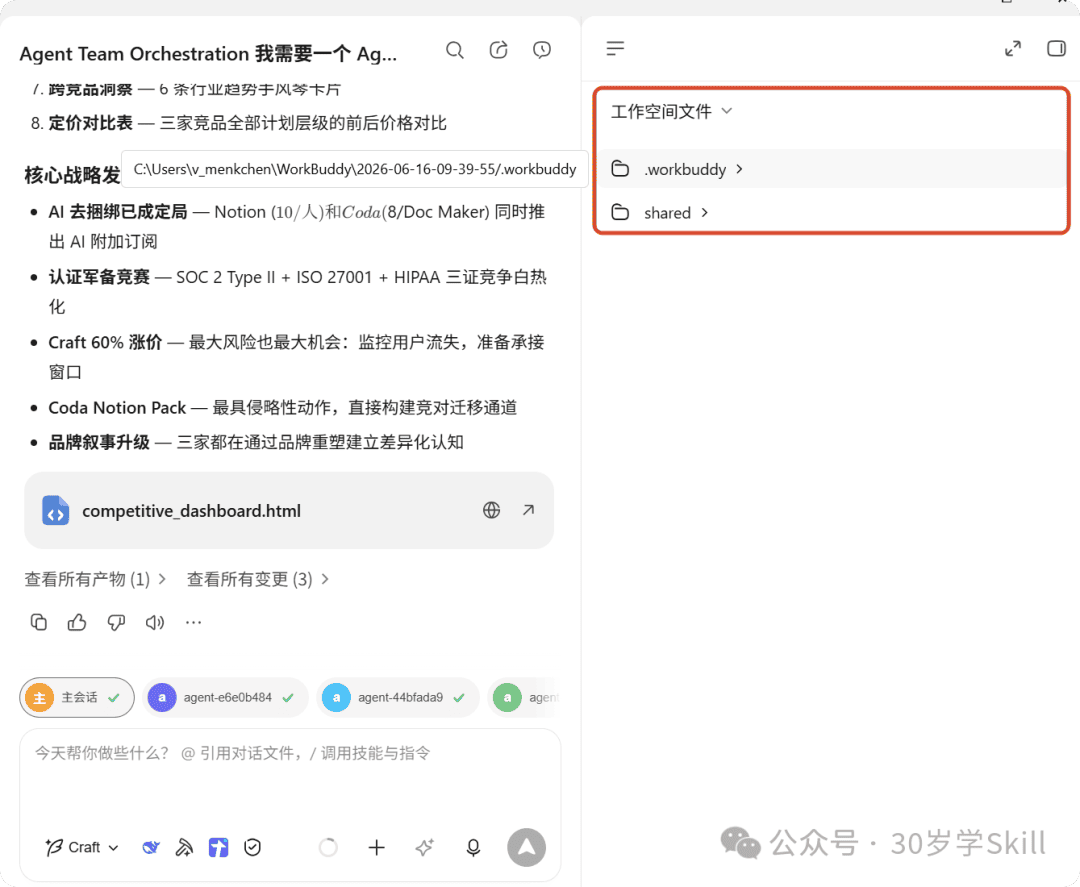Click the share conversation icon in header

tap(499, 50)
